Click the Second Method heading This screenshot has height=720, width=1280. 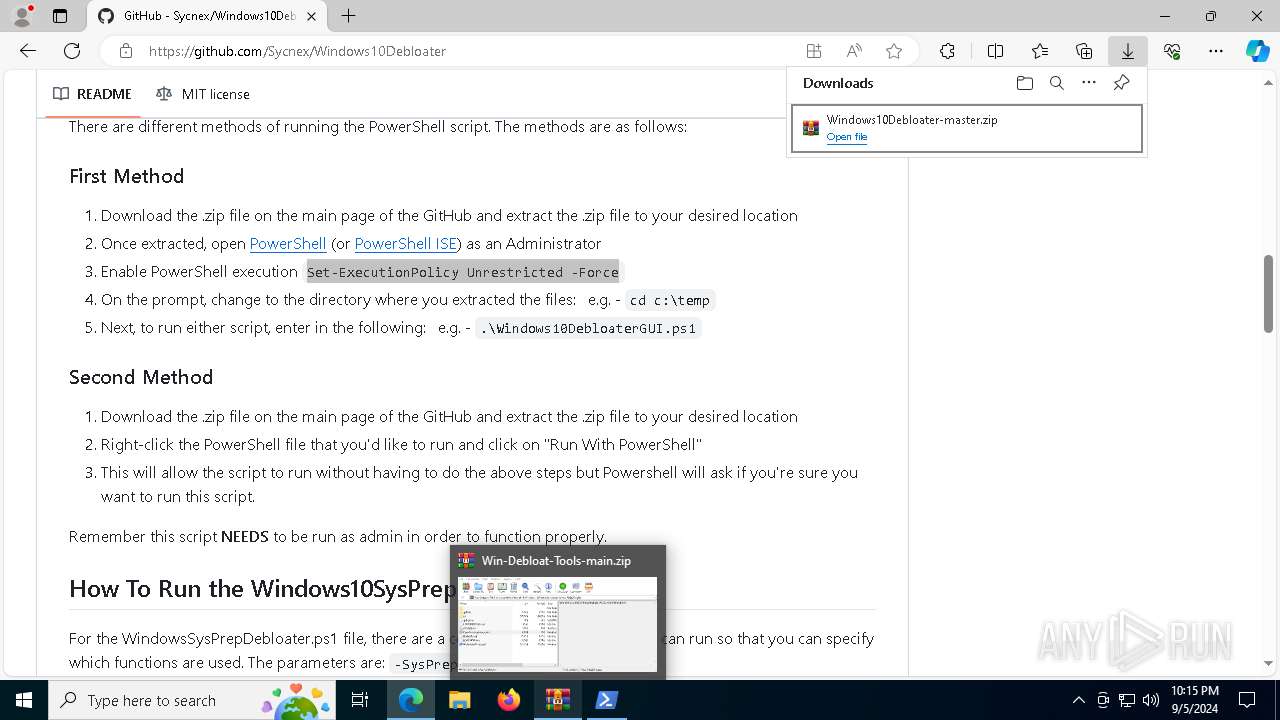(x=141, y=377)
